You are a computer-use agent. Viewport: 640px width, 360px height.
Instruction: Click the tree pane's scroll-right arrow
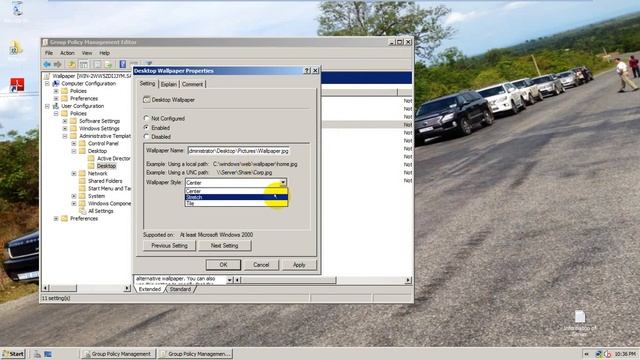point(127,288)
